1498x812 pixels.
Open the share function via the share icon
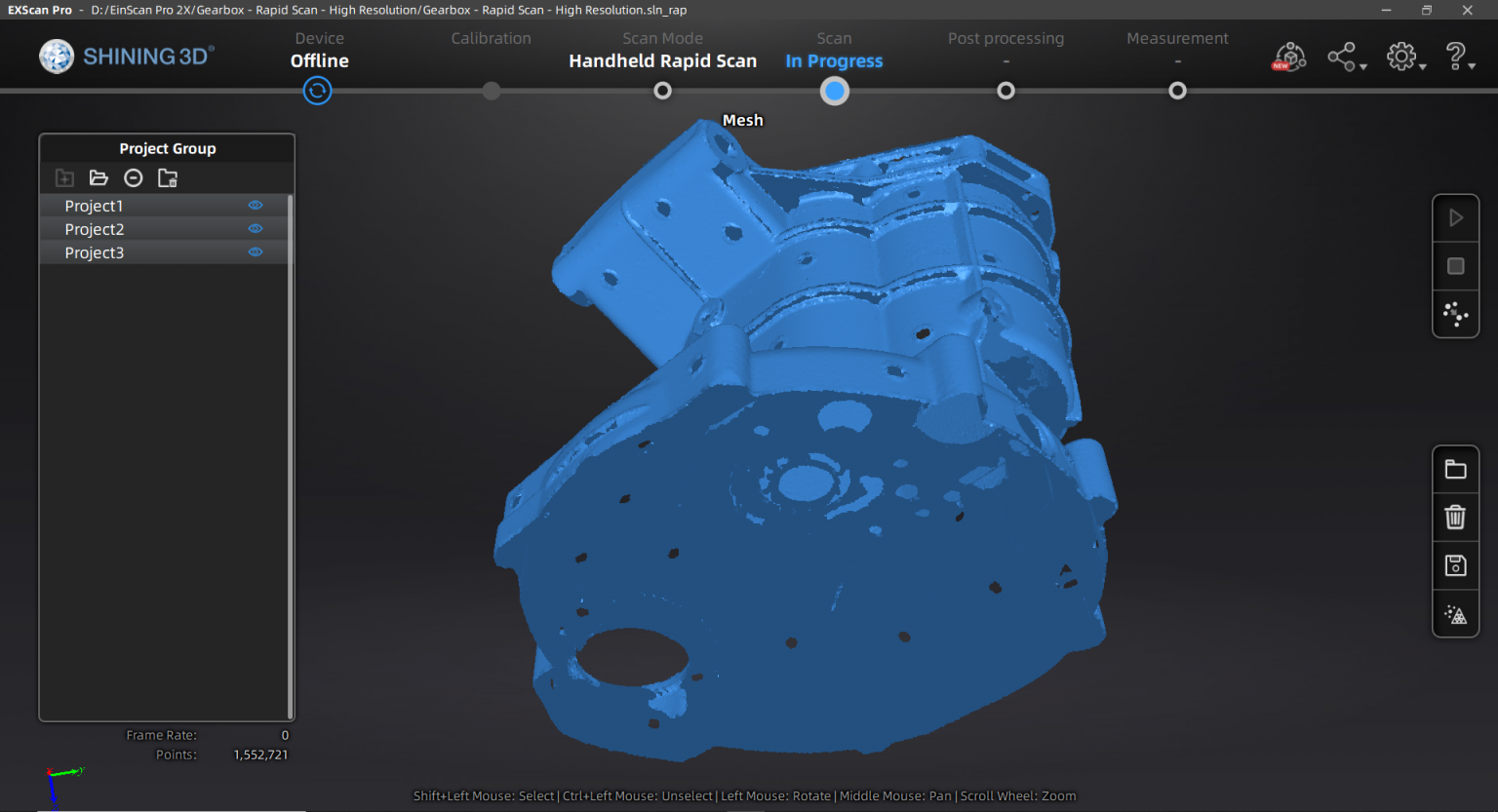tap(1341, 56)
